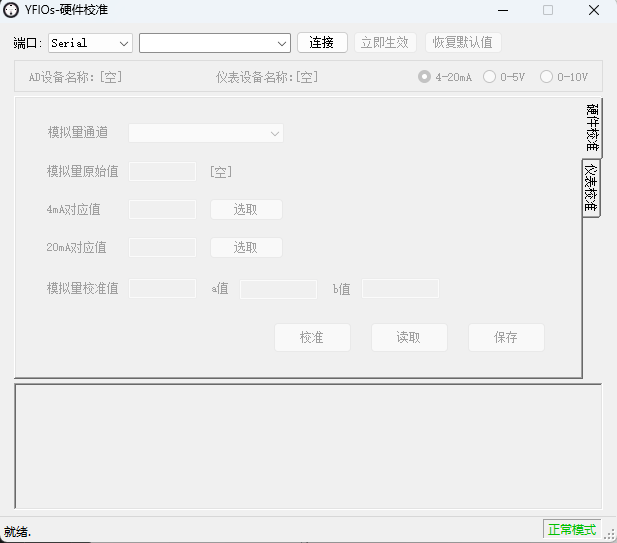The width and height of the screenshot is (617, 543).
Task: Click the window resize grip icon
Action: coord(610,535)
